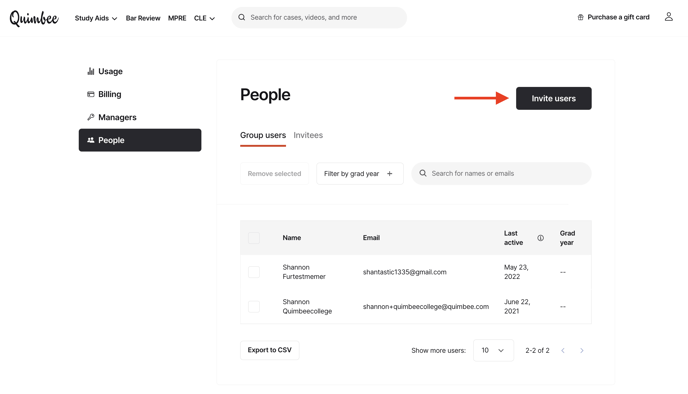The height and width of the screenshot is (394, 688).
Task: Open the Filter by grad year button
Action: tap(360, 174)
